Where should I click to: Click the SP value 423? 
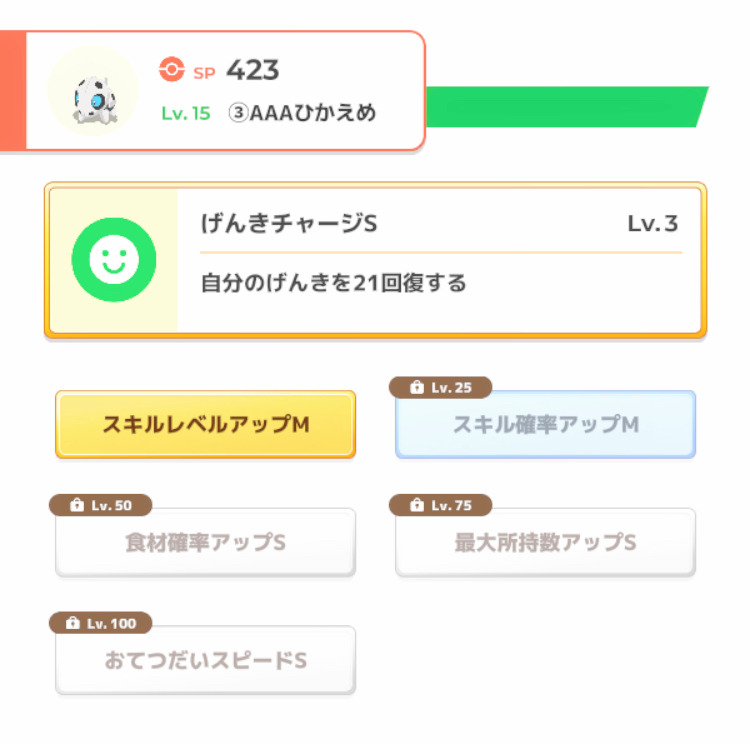(253, 70)
